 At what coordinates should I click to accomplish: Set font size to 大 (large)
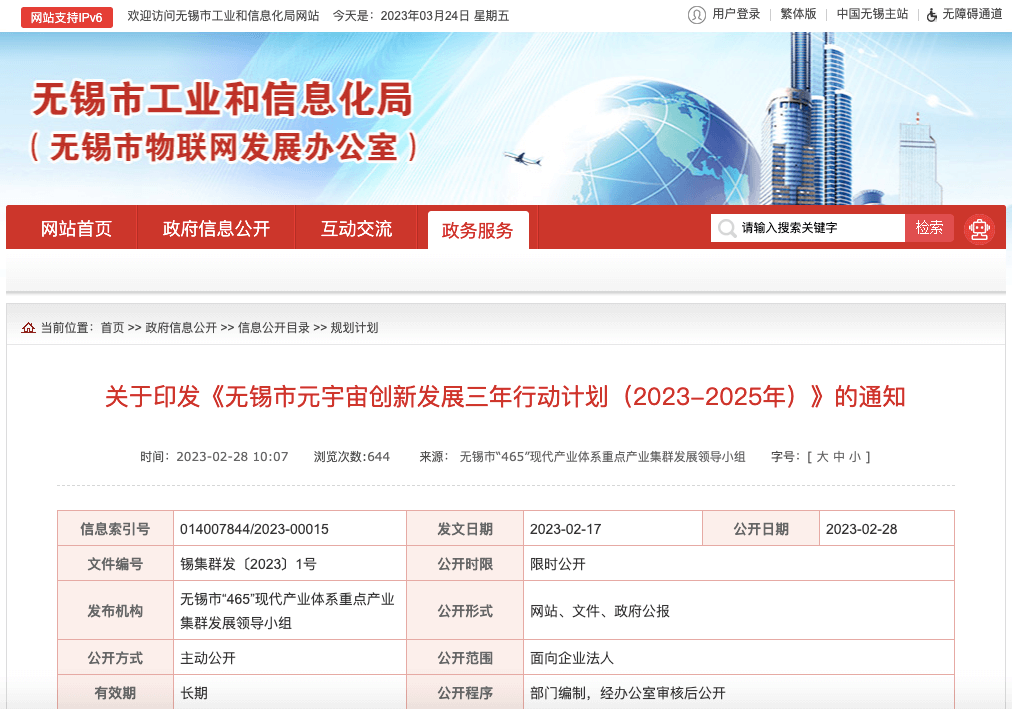pyautogui.click(x=823, y=457)
